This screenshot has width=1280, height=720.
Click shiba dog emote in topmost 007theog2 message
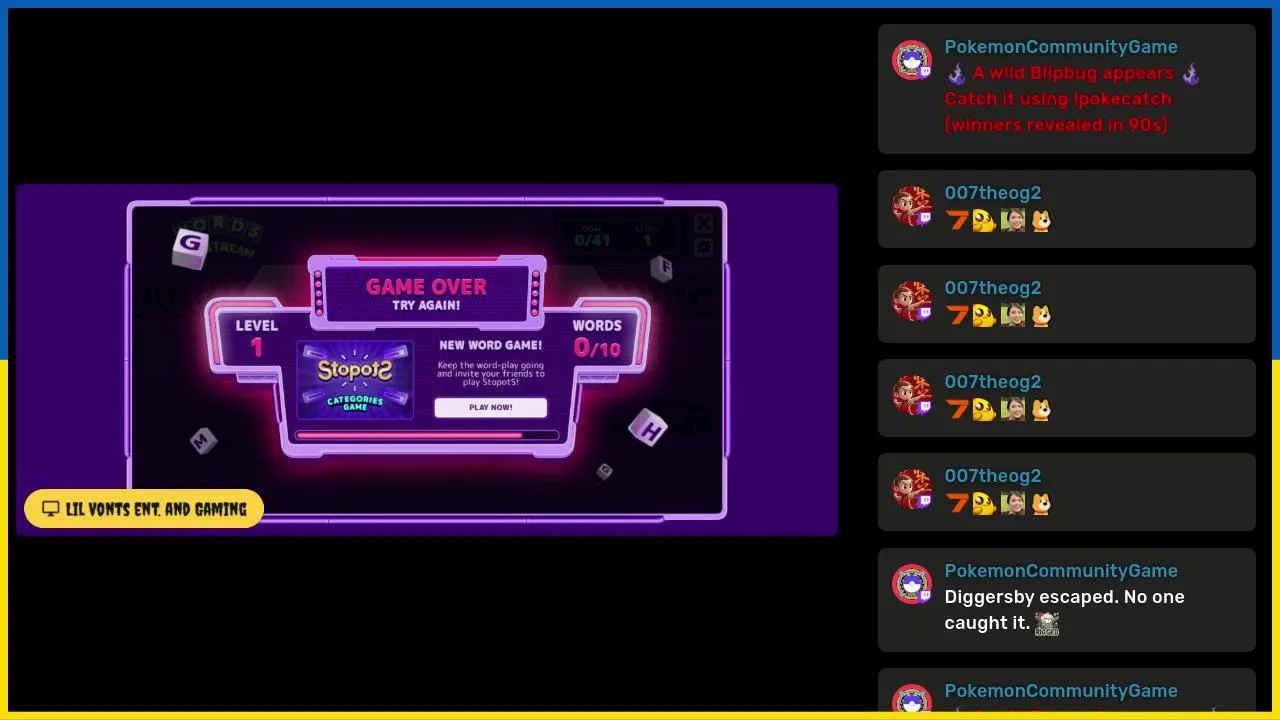[x=1041, y=220]
